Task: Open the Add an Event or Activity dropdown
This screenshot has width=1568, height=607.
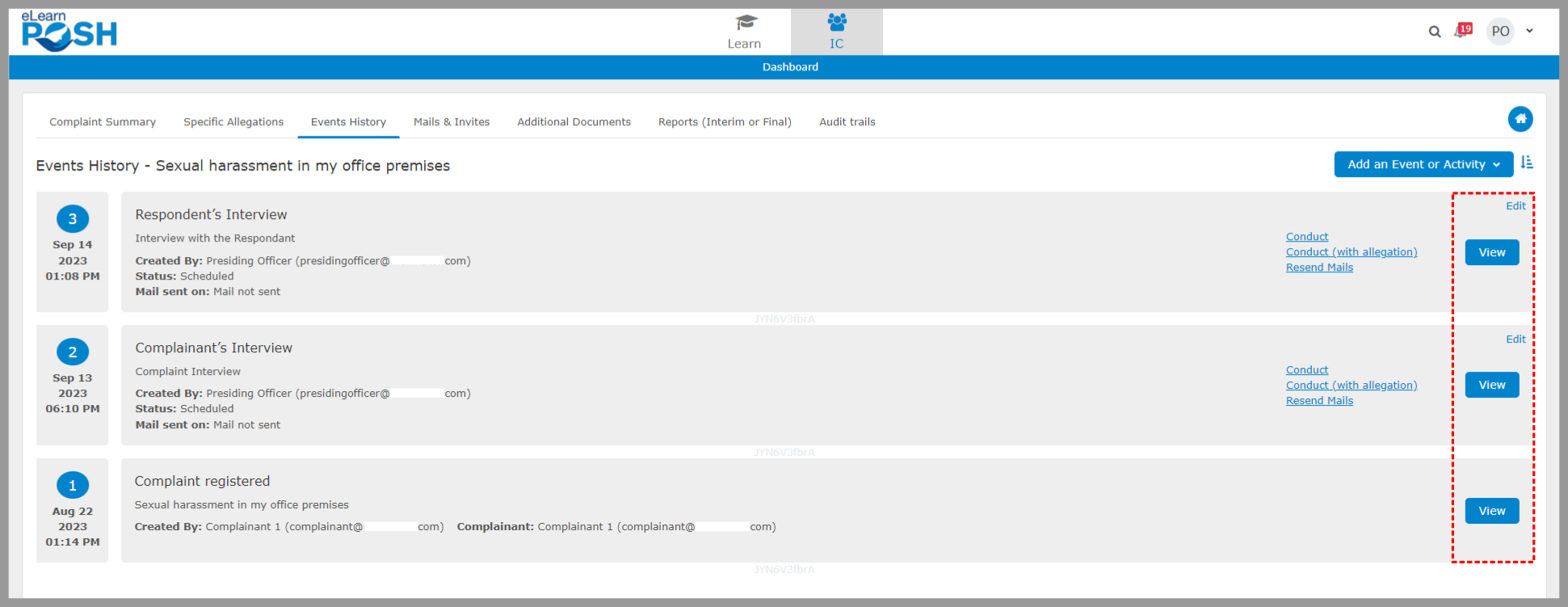Action: point(1423,164)
